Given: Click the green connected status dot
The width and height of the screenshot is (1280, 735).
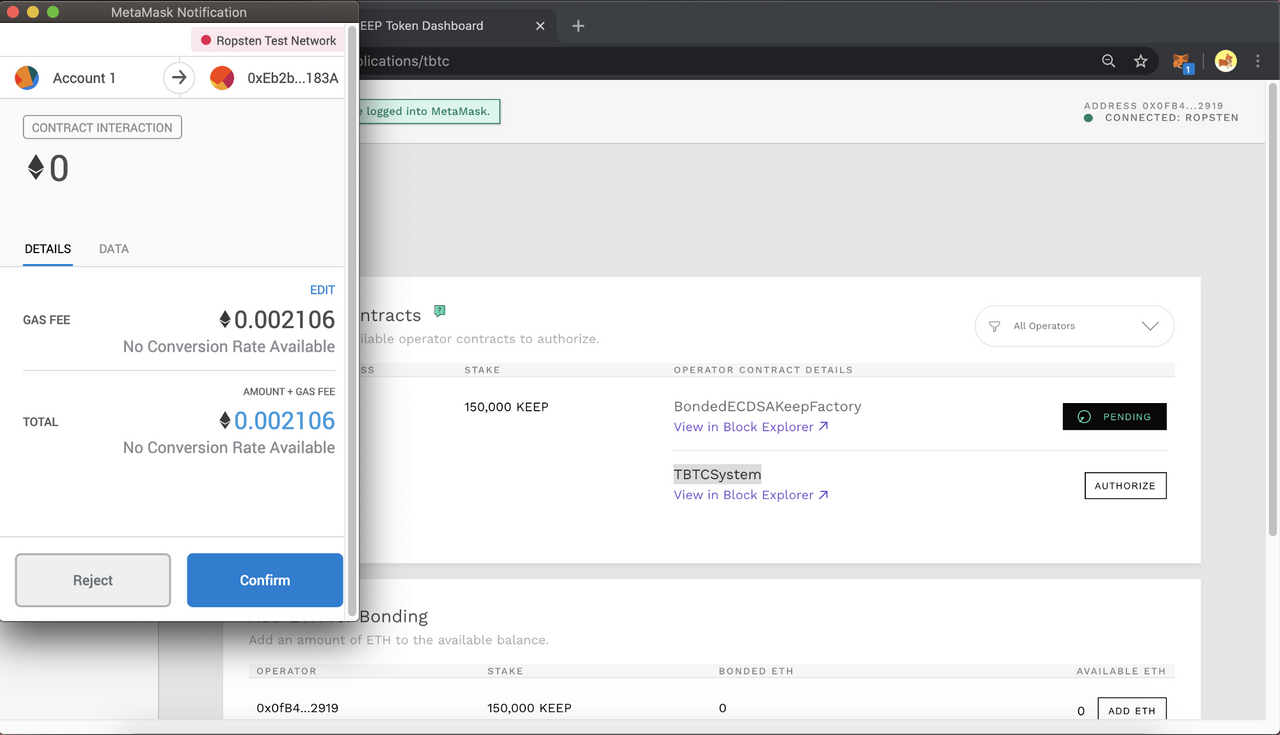Looking at the screenshot, I should pos(1089,118).
